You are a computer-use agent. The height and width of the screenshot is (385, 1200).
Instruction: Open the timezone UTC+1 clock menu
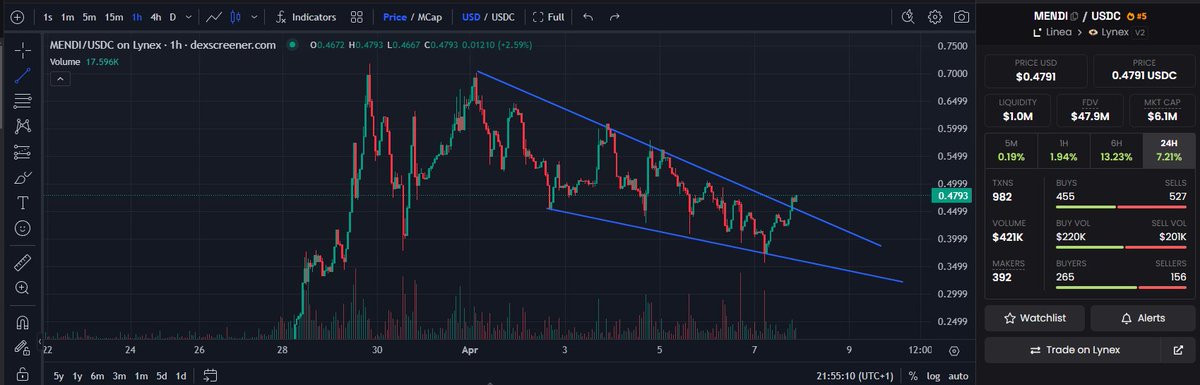pyautogui.click(x=854, y=375)
